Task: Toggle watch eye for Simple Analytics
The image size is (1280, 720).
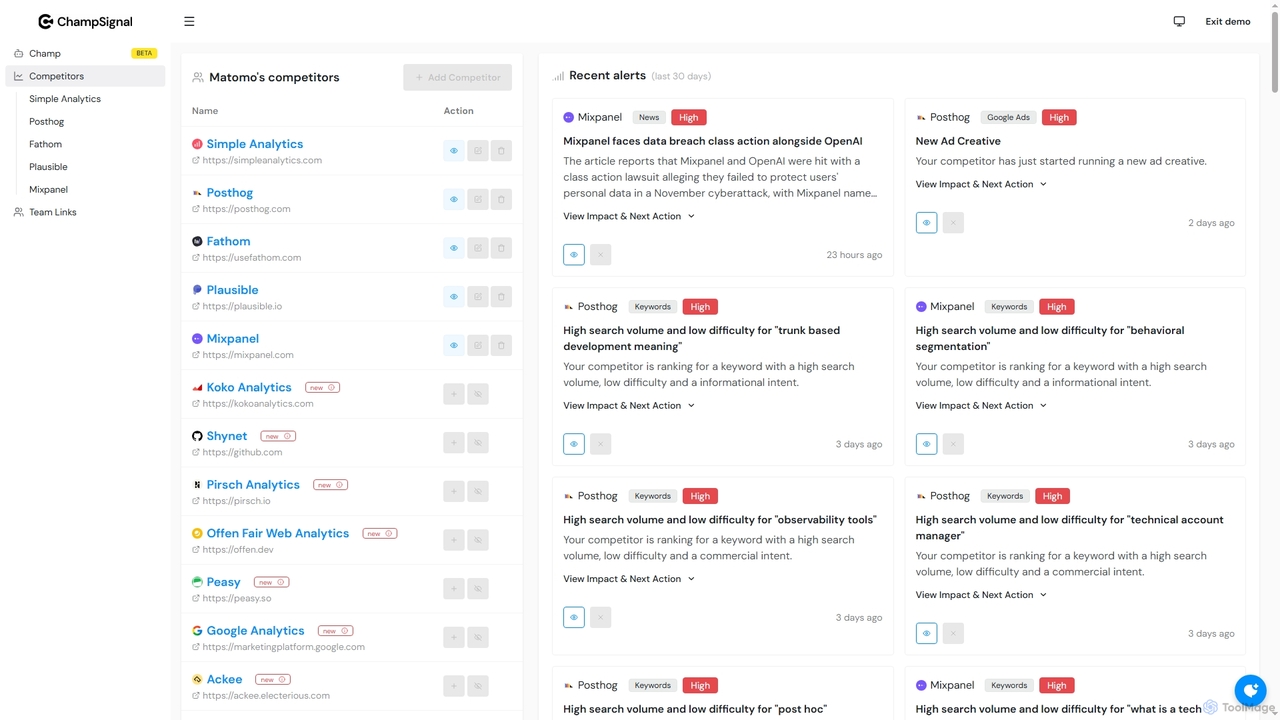Action: coord(454,151)
